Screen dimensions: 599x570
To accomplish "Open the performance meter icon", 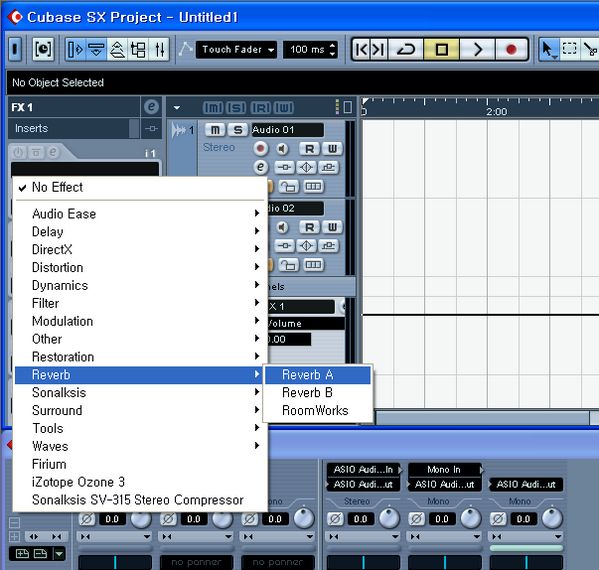I will [x=43, y=50].
